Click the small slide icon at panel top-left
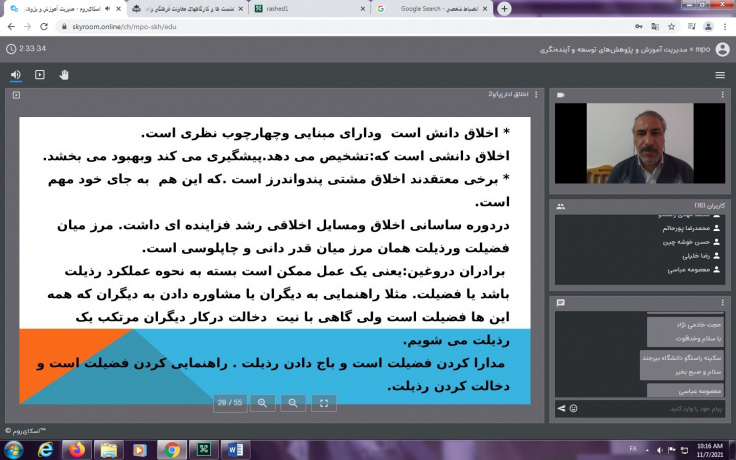Screen dimensions: 736x460 click(x=17, y=95)
